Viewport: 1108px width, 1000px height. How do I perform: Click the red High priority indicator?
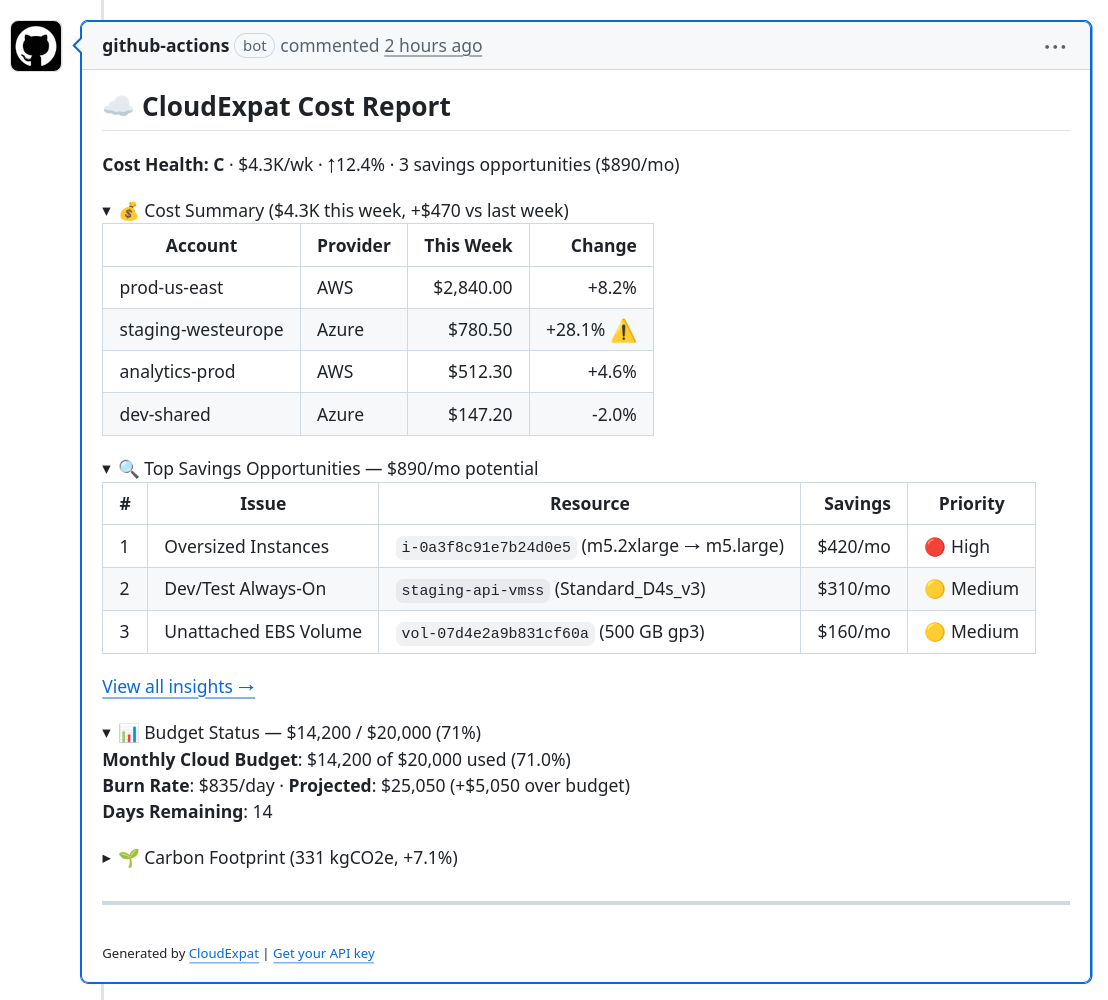[x=935, y=547]
